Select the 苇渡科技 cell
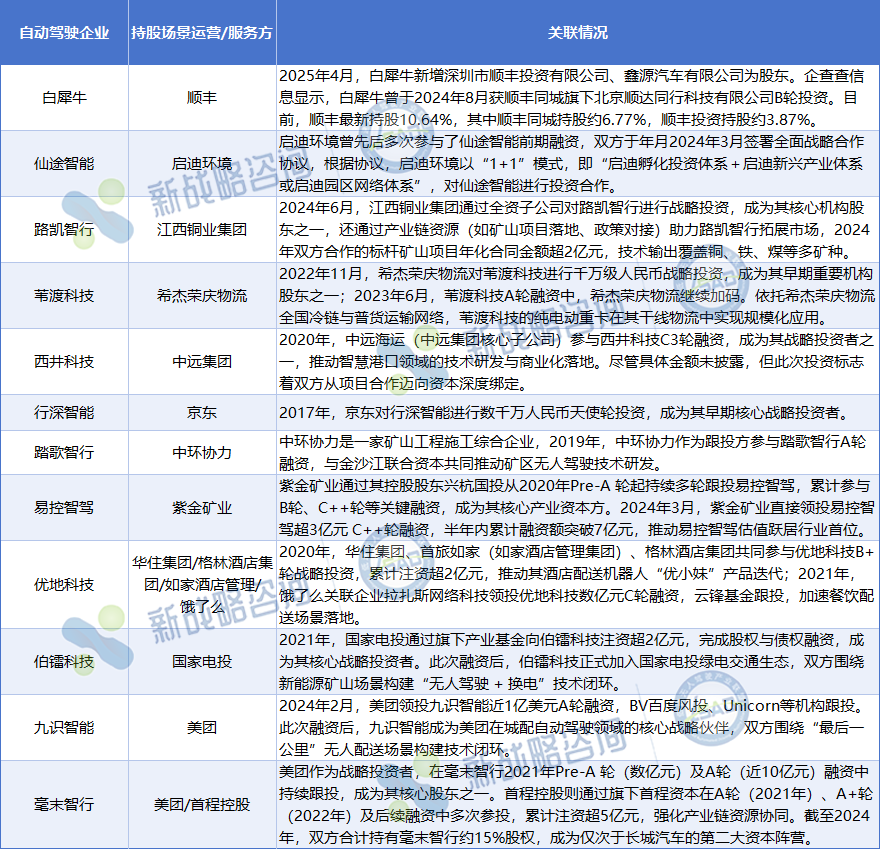 click(64, 295)
